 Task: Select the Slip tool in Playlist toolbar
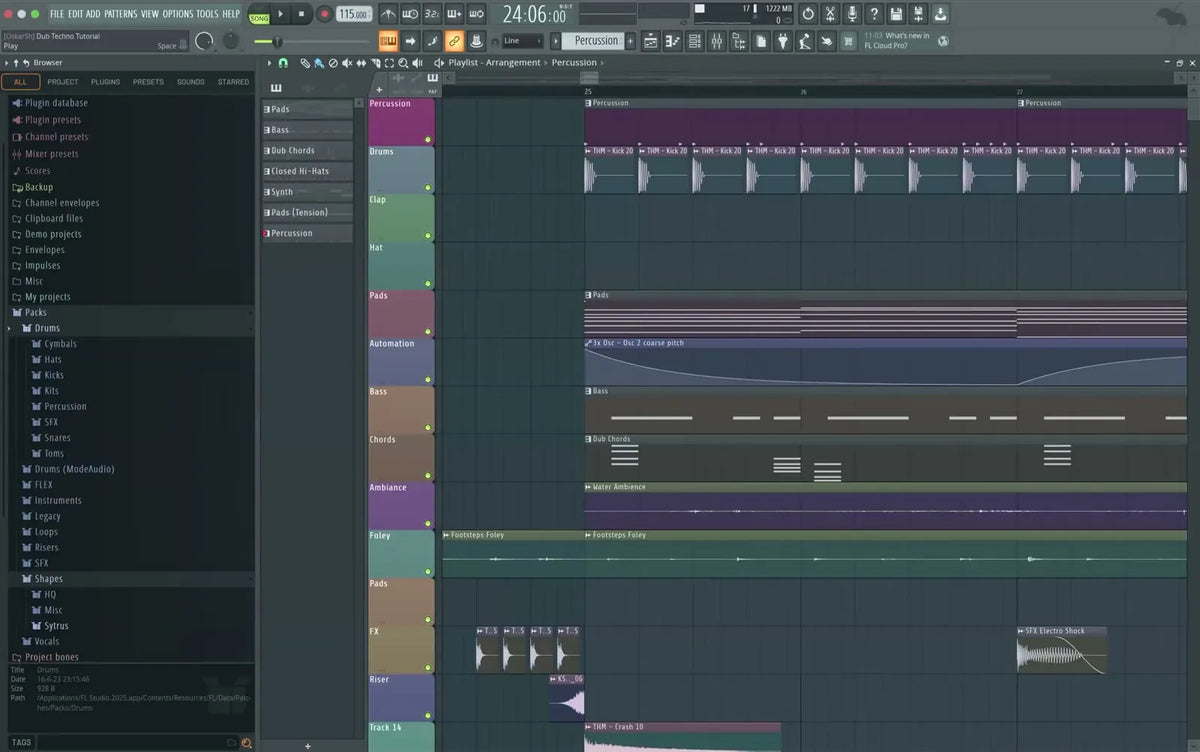361,63
